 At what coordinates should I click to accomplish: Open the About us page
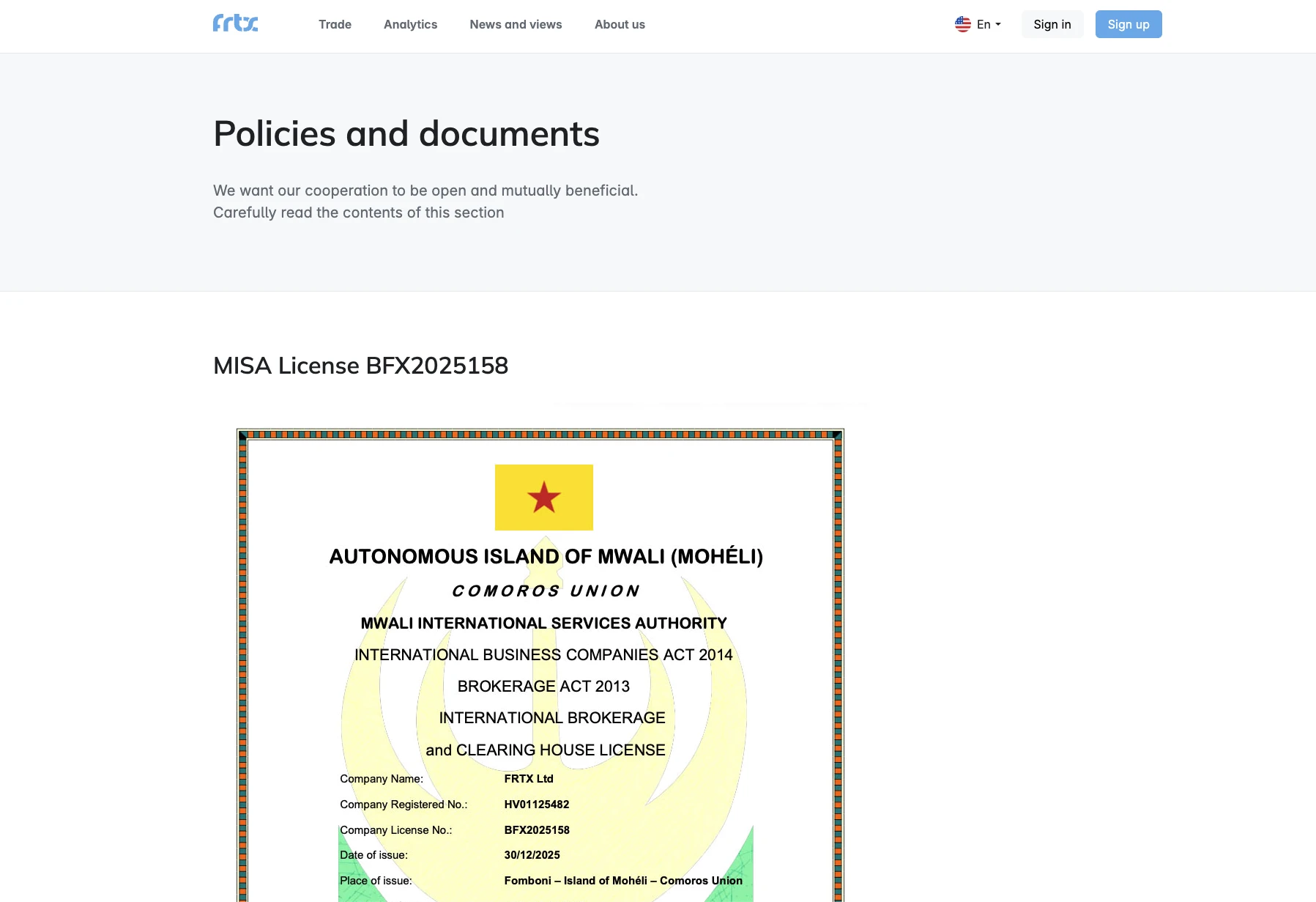pyautogui.click(x=620, y=24)
